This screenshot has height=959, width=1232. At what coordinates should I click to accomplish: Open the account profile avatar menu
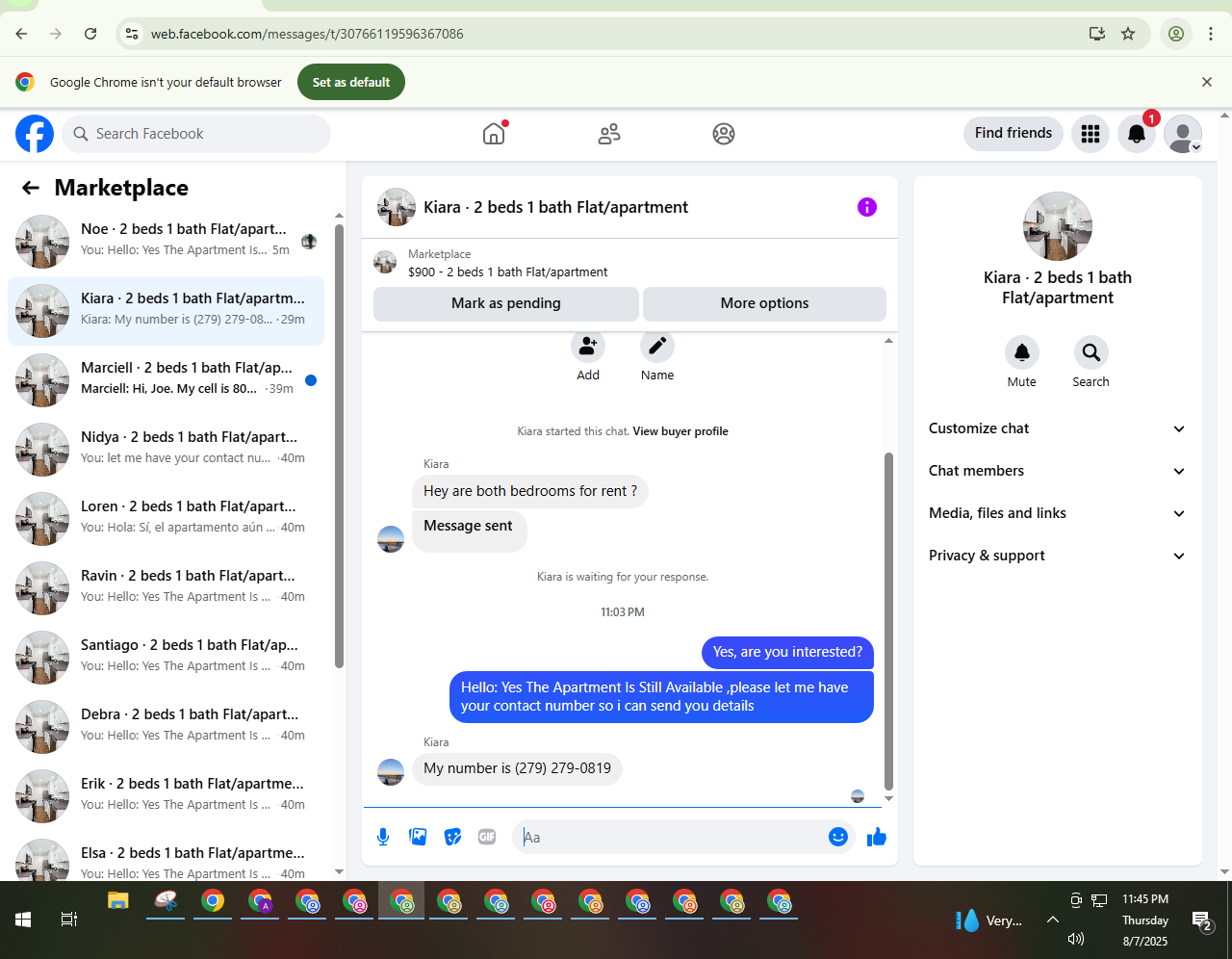click(x=1183, y=134)
